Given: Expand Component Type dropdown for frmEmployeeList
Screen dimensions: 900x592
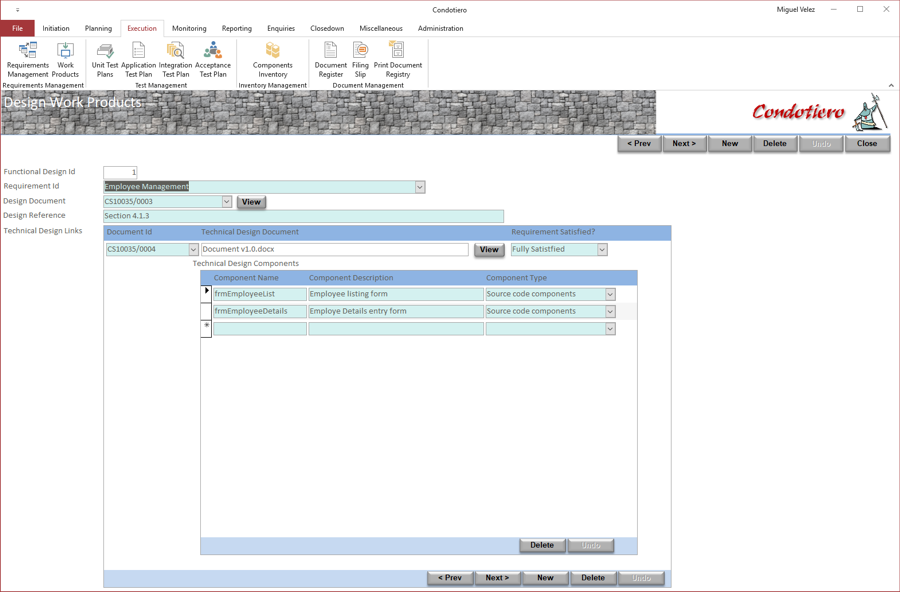Looking at the screenshot, I should pos(610,295).
